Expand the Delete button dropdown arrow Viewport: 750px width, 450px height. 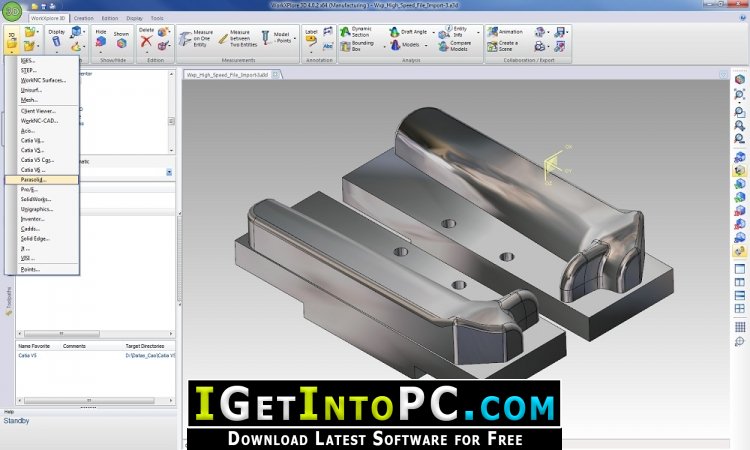(x=146, y=52)
